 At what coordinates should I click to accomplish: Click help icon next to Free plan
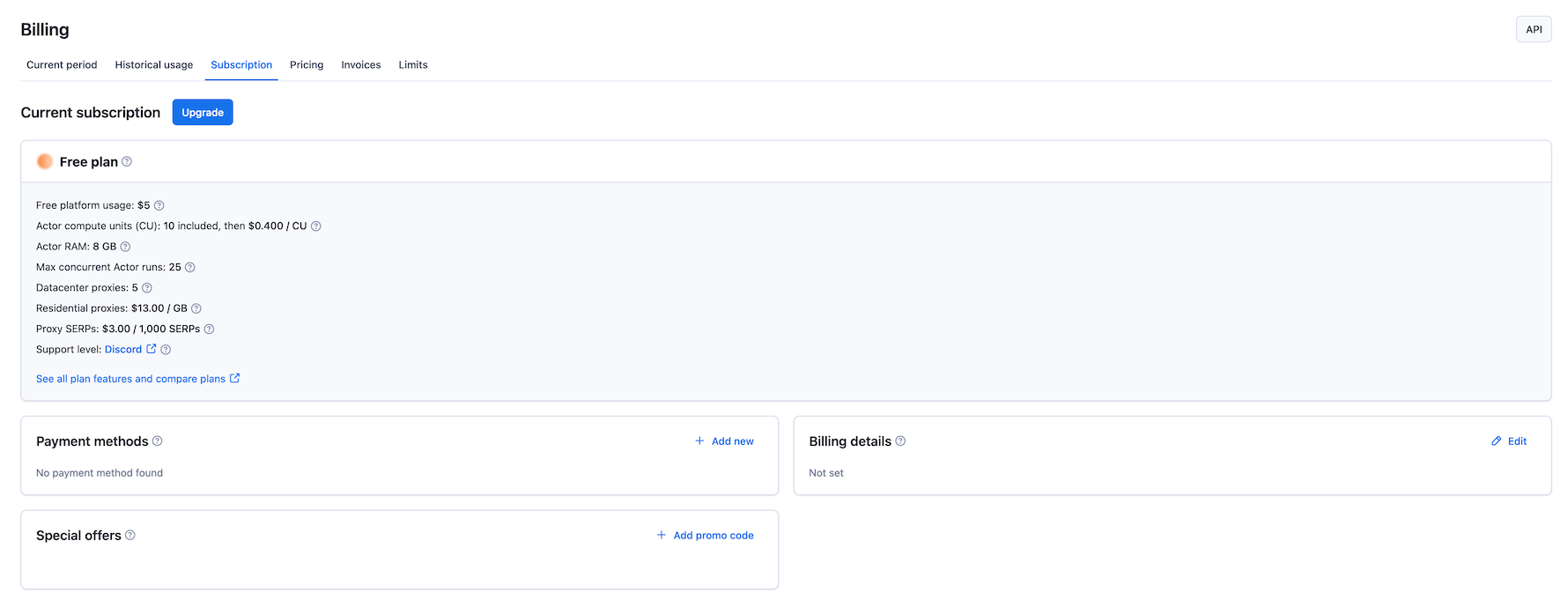click(127, 162)
